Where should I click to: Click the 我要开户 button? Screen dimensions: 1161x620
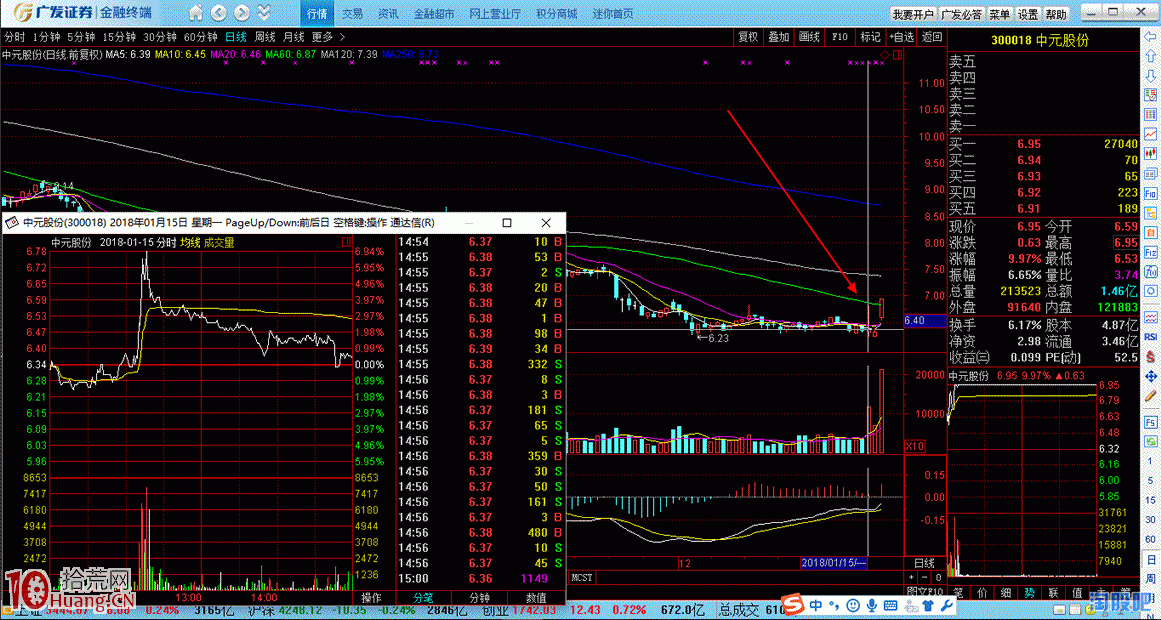pos(913,14)
